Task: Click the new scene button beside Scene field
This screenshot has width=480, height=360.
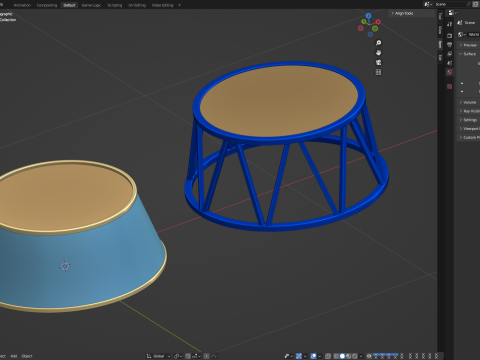Action: click(x=476, y=4)
